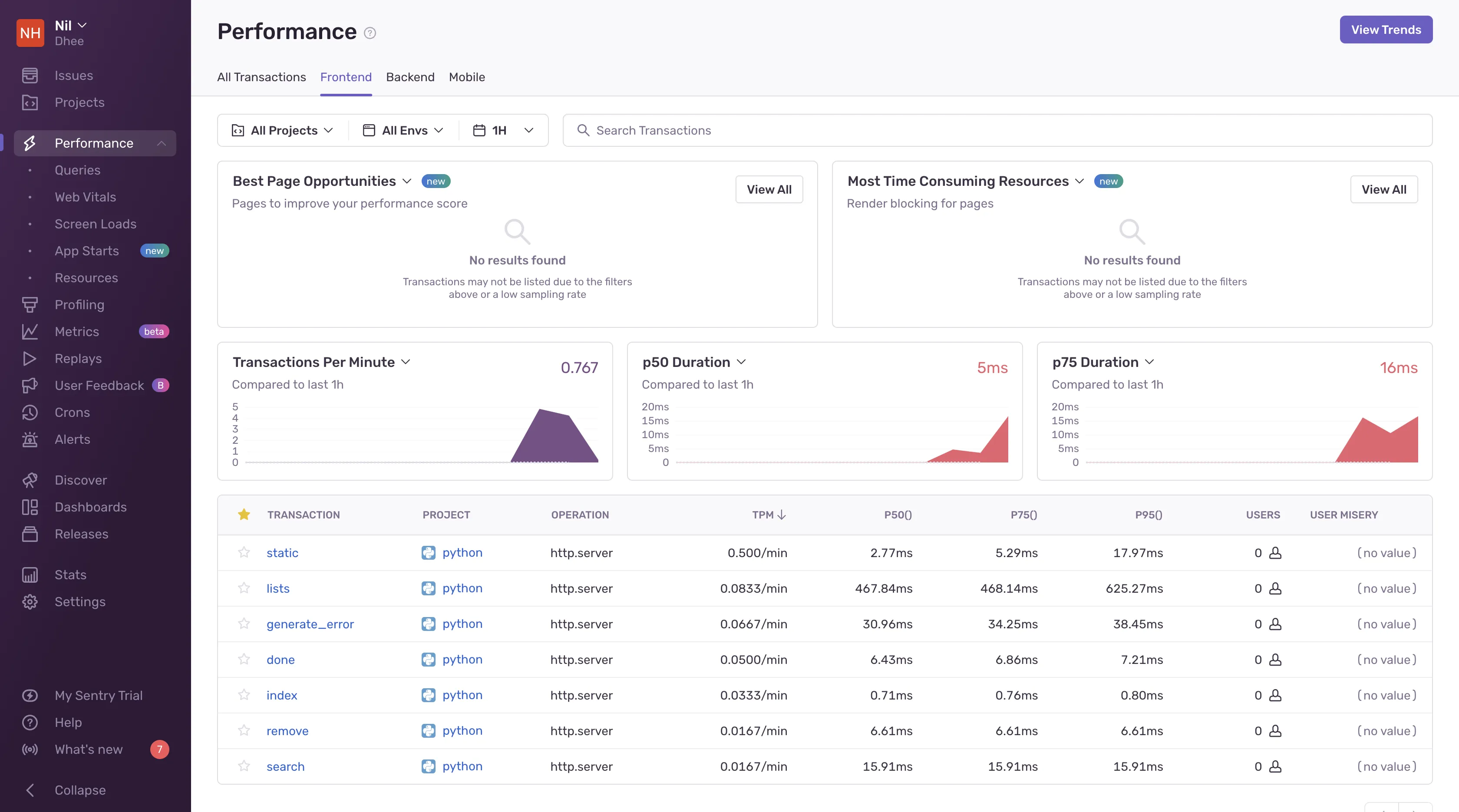Screen dimensions: 1459x812
Task: Open the python project link in remove row
Action: [x=463, y=730]
